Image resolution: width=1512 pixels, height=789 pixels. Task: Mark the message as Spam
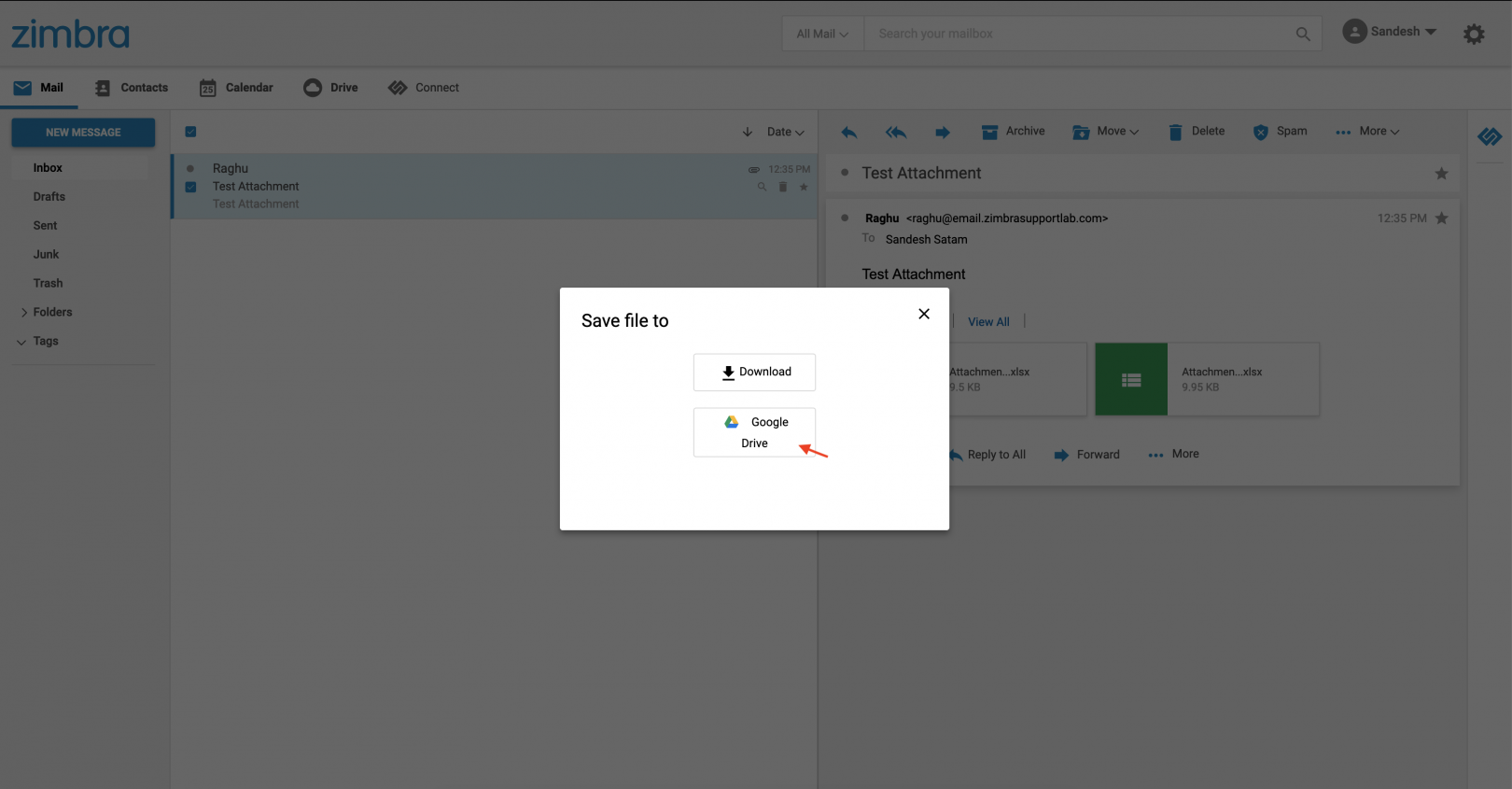tap(1280, 132)
